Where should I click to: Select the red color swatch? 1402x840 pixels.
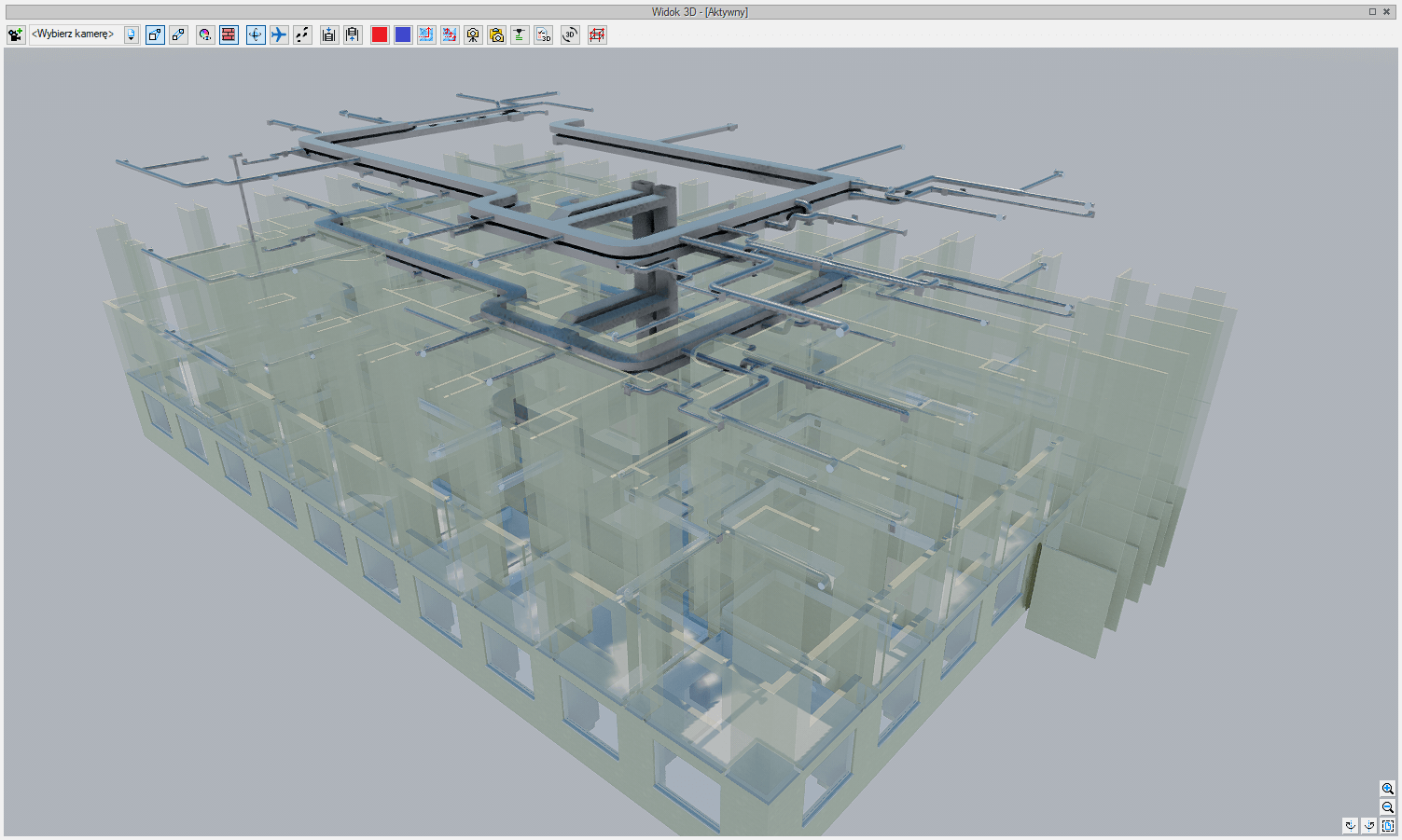click(x=380, y=34)
